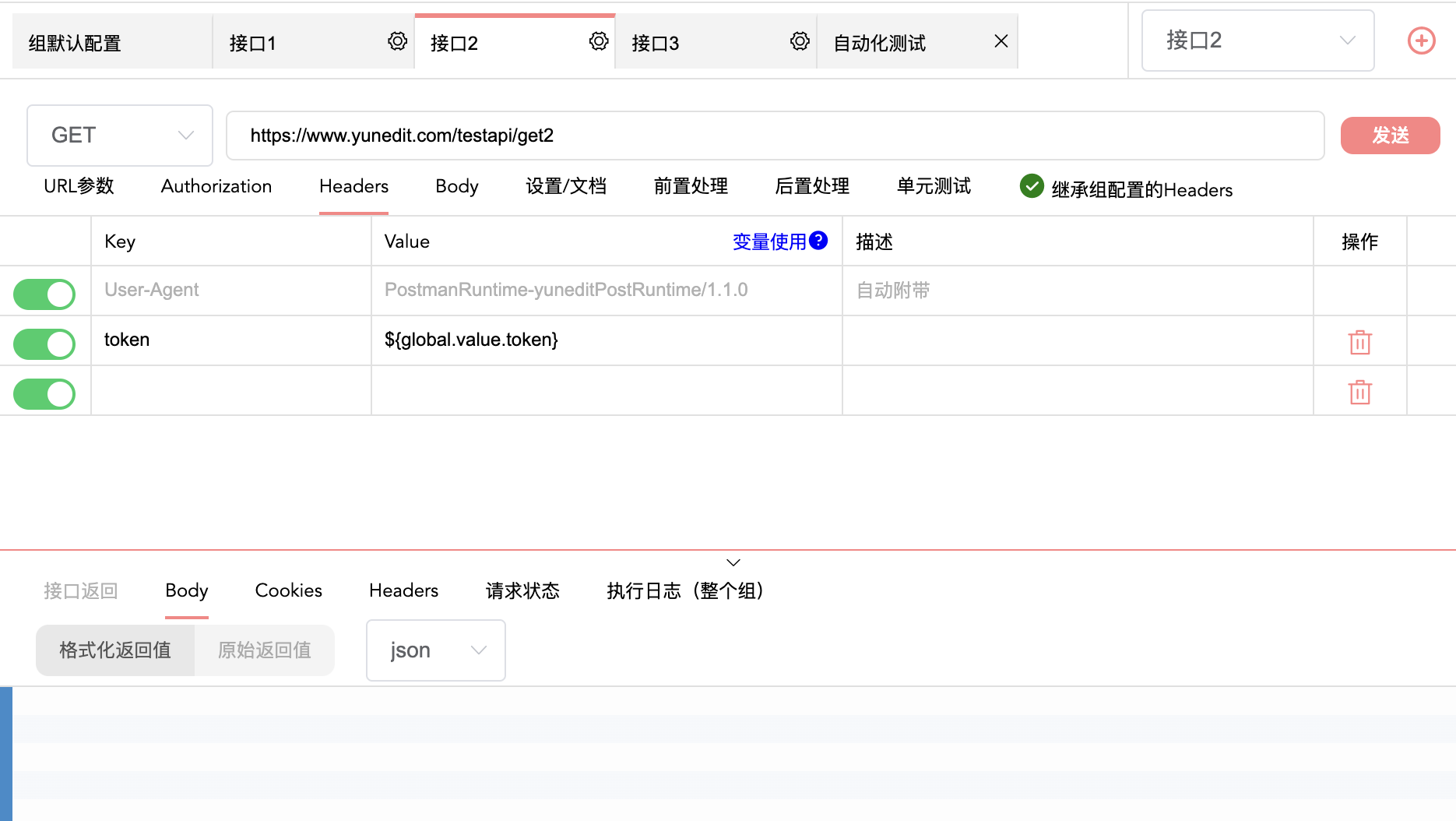This screenshot has height=821, width=1456.
Task: Select the request Headers tab
Action: click(353, 186)
